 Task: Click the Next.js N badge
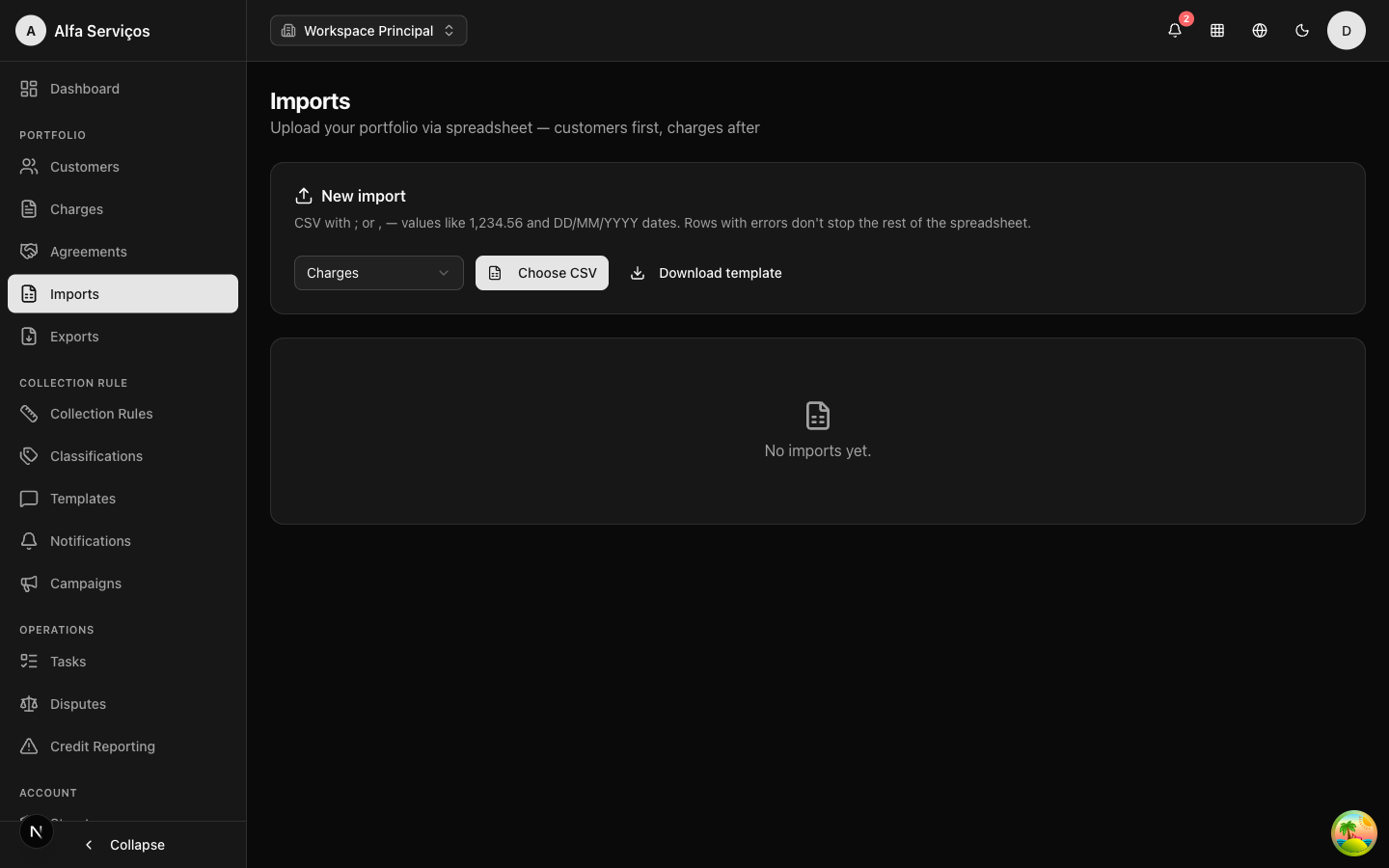(37, 831)
